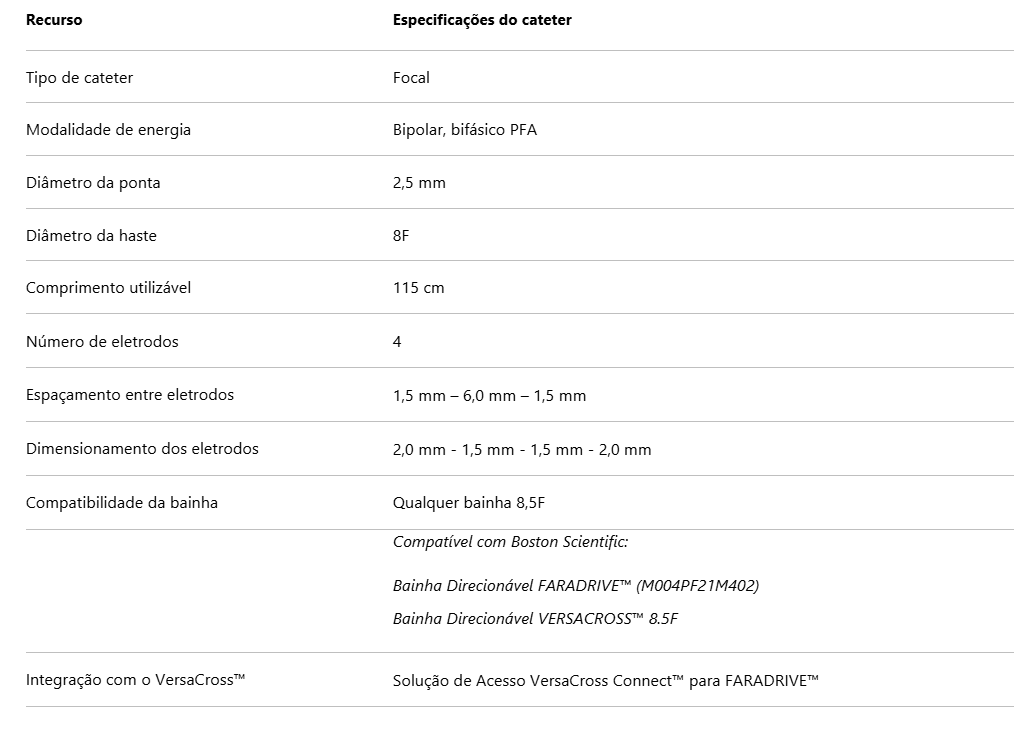Select the 'Tipo de cateter' row label
The width and height of the screenshot is (1036, 739).
(x=79, y=77)
